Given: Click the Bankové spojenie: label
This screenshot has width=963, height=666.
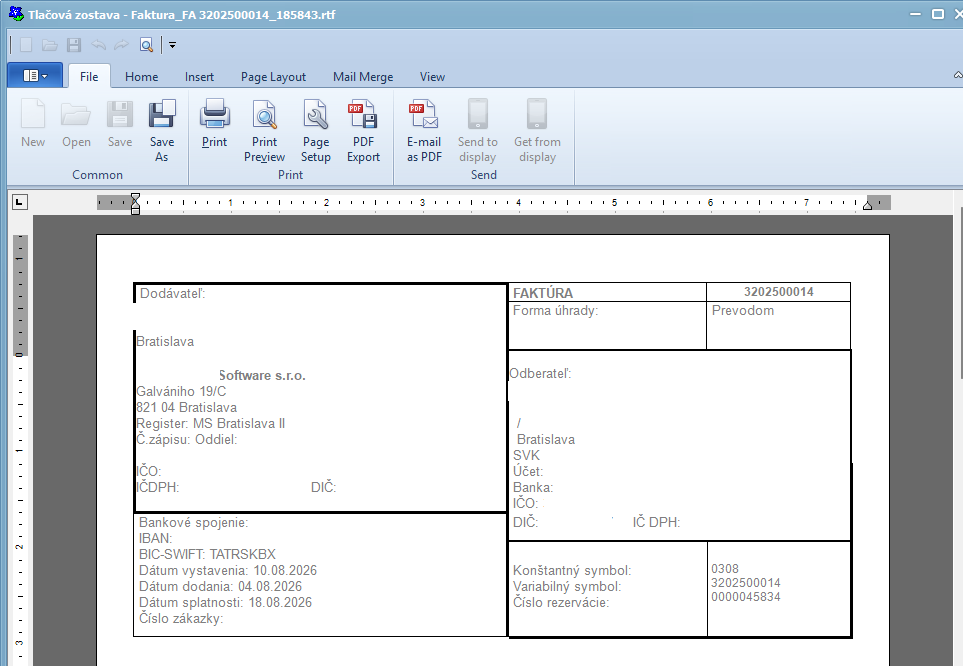Looking at the screenshot, I should tap(193, 523).
